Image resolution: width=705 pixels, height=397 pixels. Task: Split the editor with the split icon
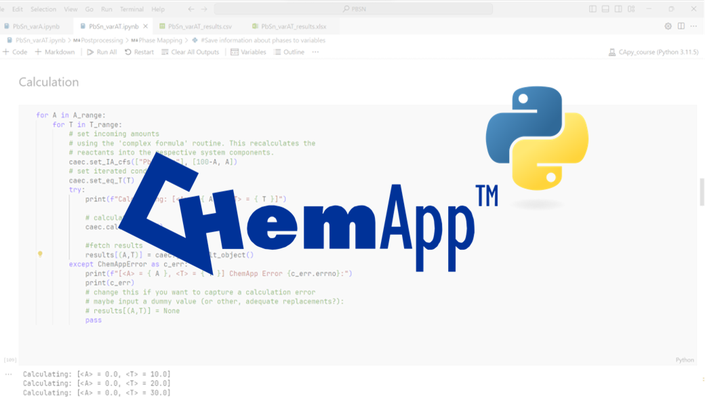681,27
